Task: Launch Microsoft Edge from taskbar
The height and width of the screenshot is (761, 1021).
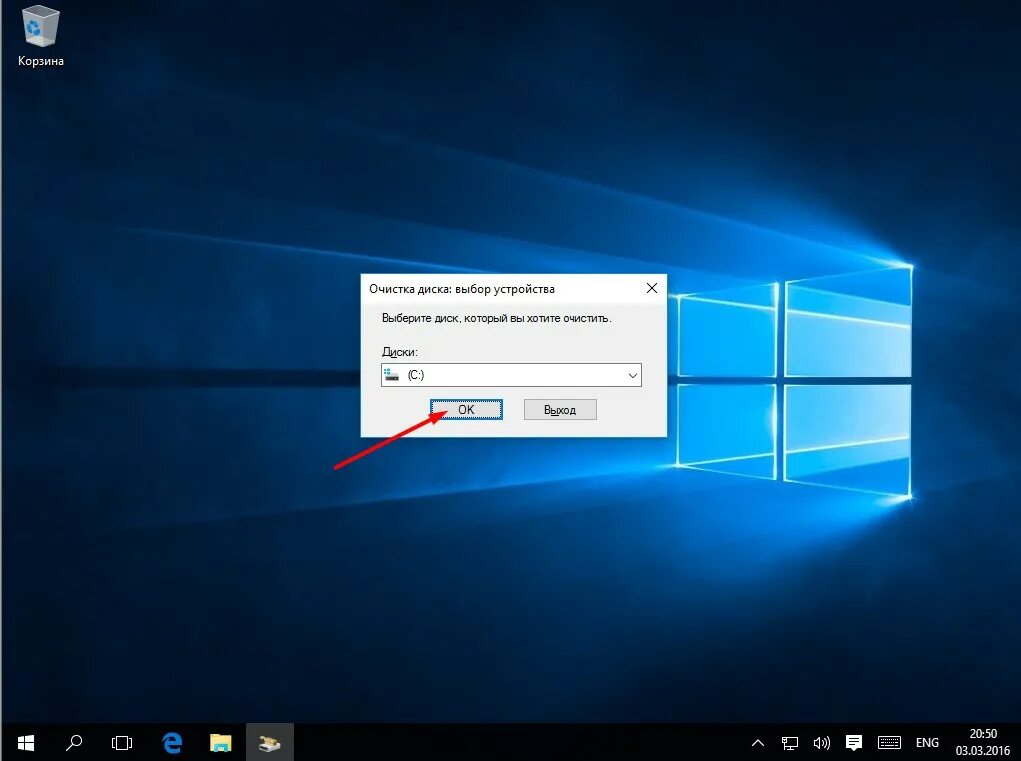Action: click(172, 742)
